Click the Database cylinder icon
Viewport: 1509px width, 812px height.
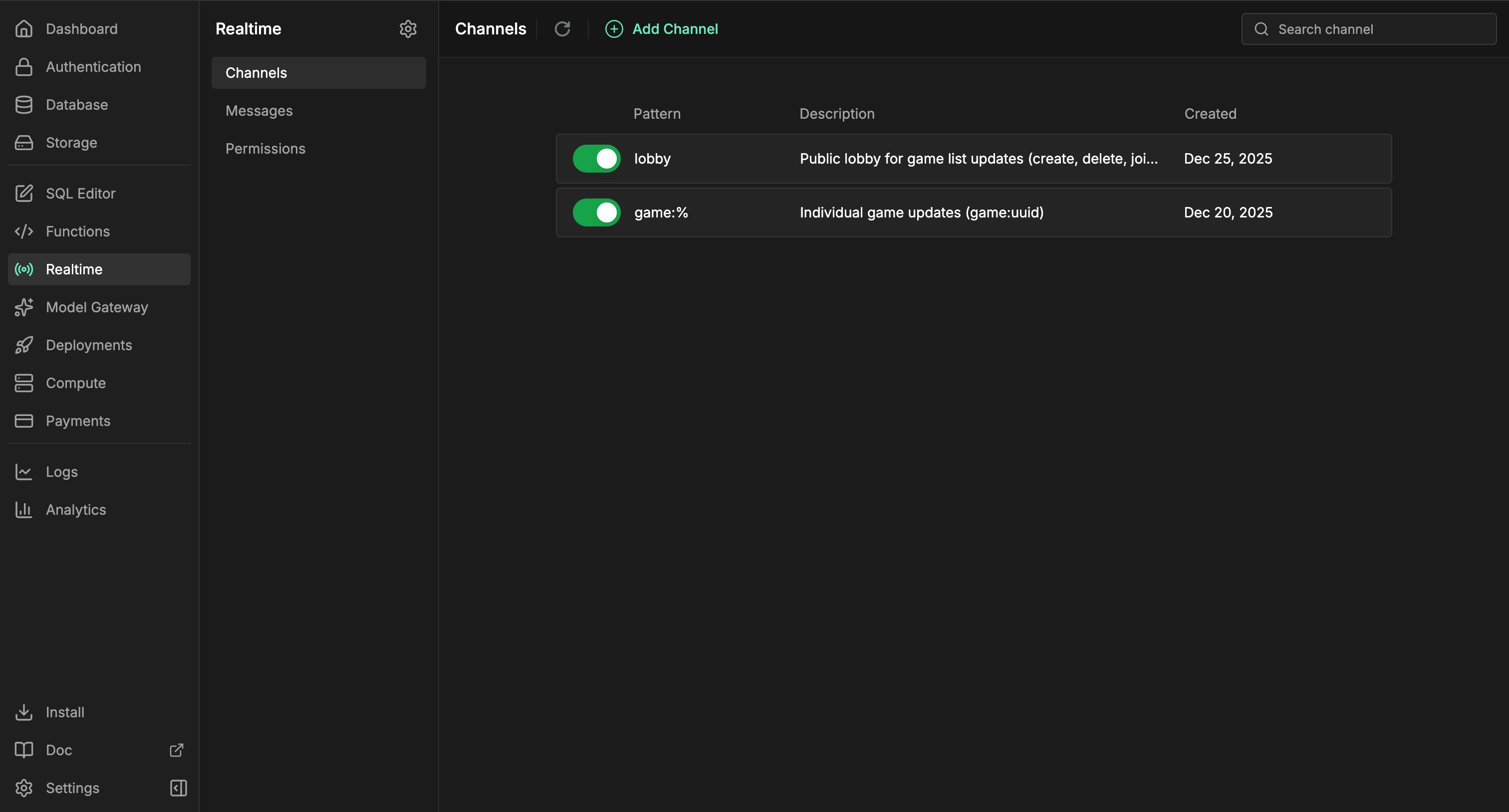(23, 105)
